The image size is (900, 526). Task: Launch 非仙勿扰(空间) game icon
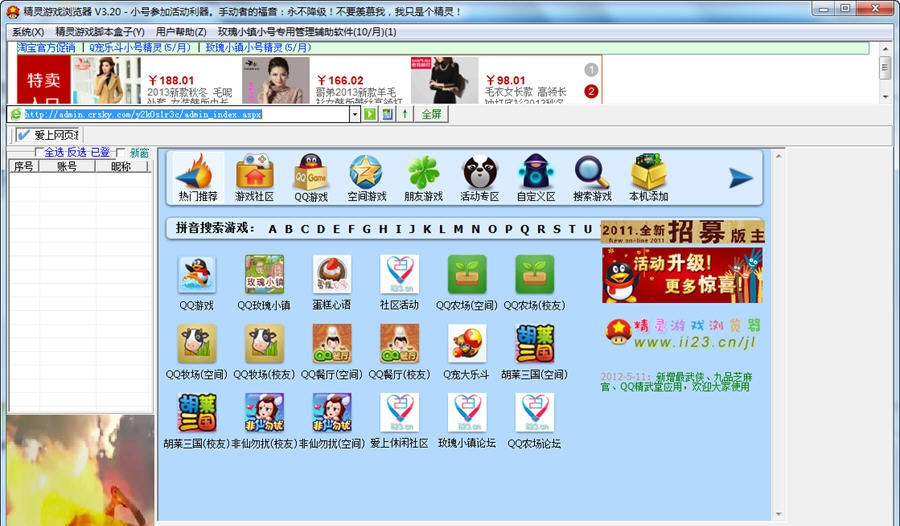[x=332, y=412]
